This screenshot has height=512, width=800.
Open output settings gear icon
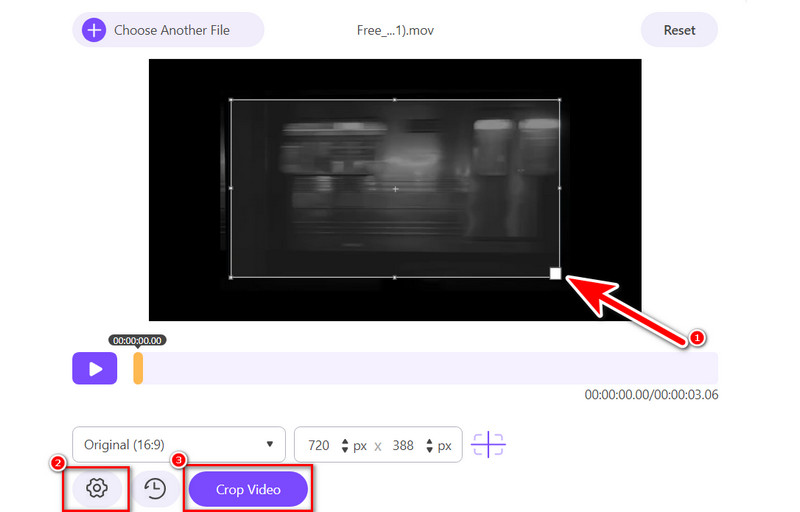(97, 488)
